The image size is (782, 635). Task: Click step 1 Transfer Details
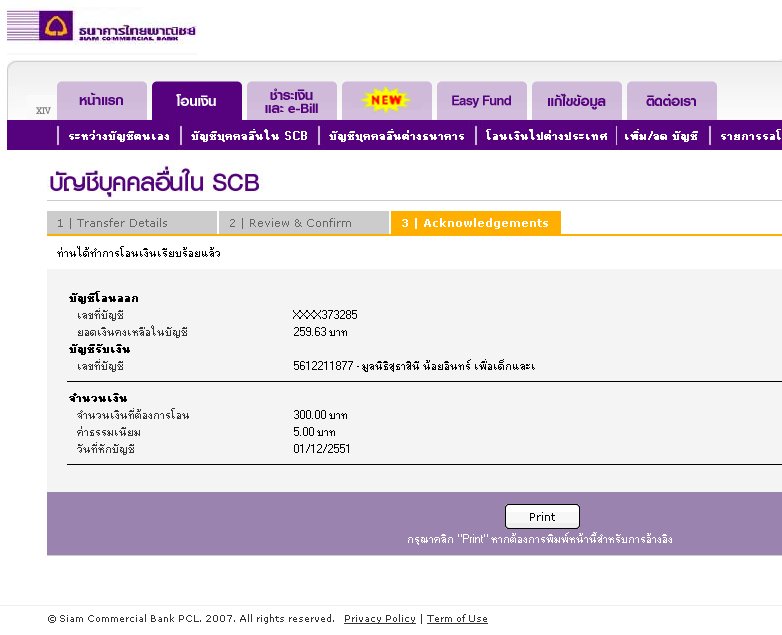point(132,223)
